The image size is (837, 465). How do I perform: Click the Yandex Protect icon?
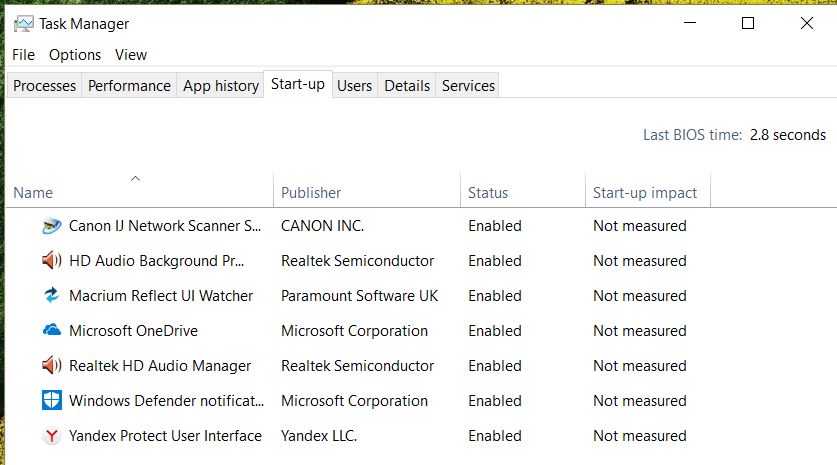tap(51, 436)
